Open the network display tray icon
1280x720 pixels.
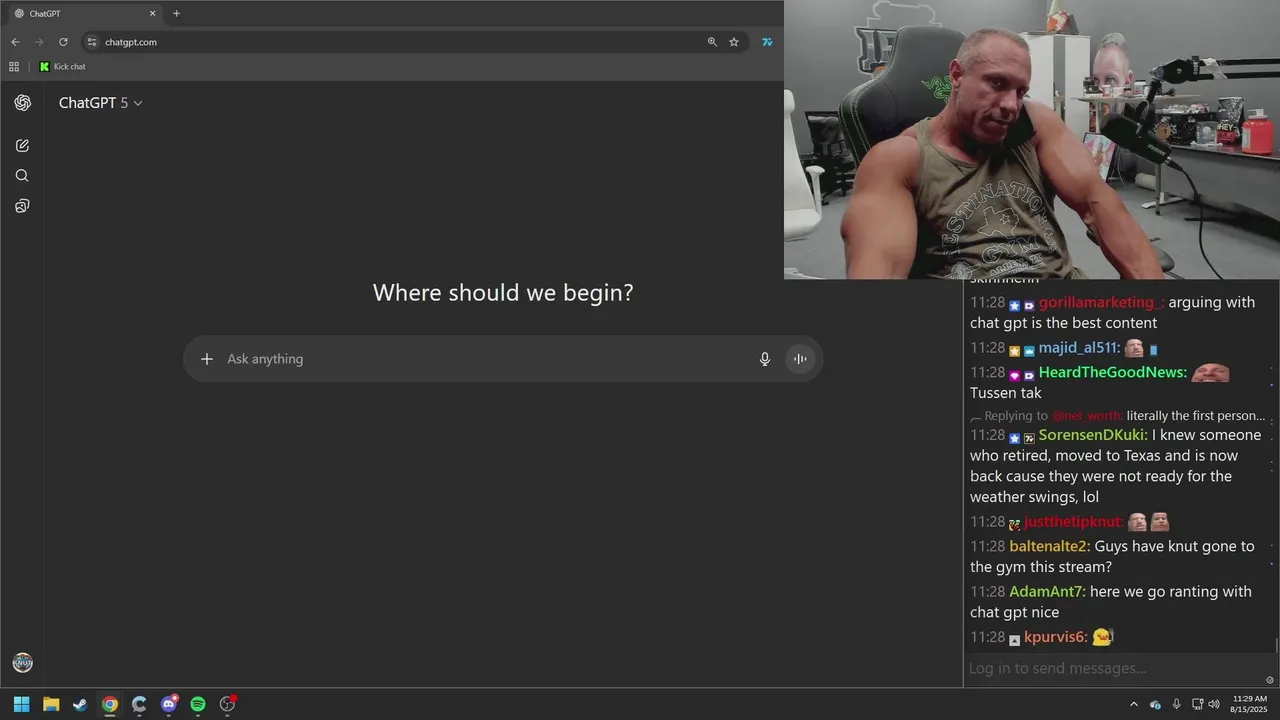1197,704
